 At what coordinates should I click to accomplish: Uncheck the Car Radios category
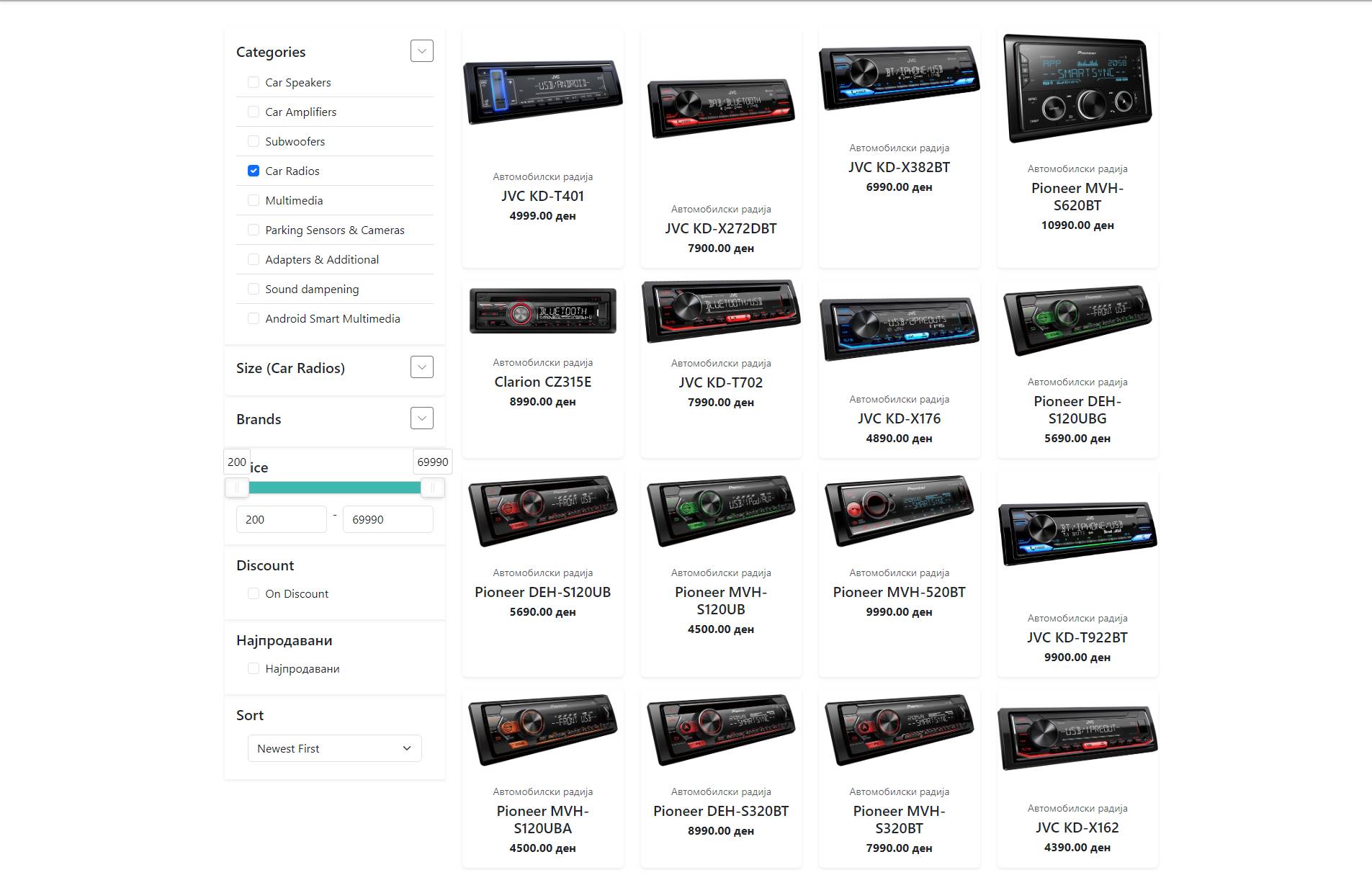[254, 171]
